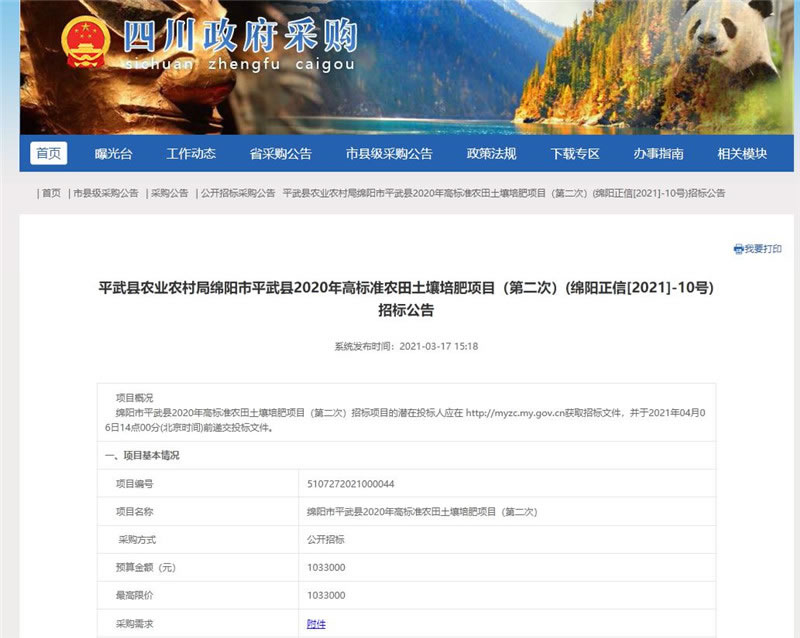Go to 采购公告 in the breadcrumb

[x=169, y=193]
